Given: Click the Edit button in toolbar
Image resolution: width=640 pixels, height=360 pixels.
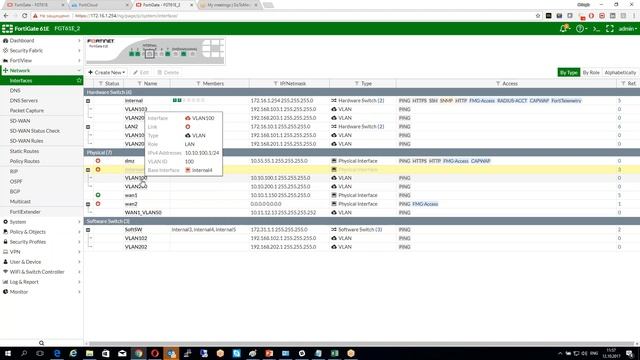Looking at the screenshot, I should (x=141, y=72).
